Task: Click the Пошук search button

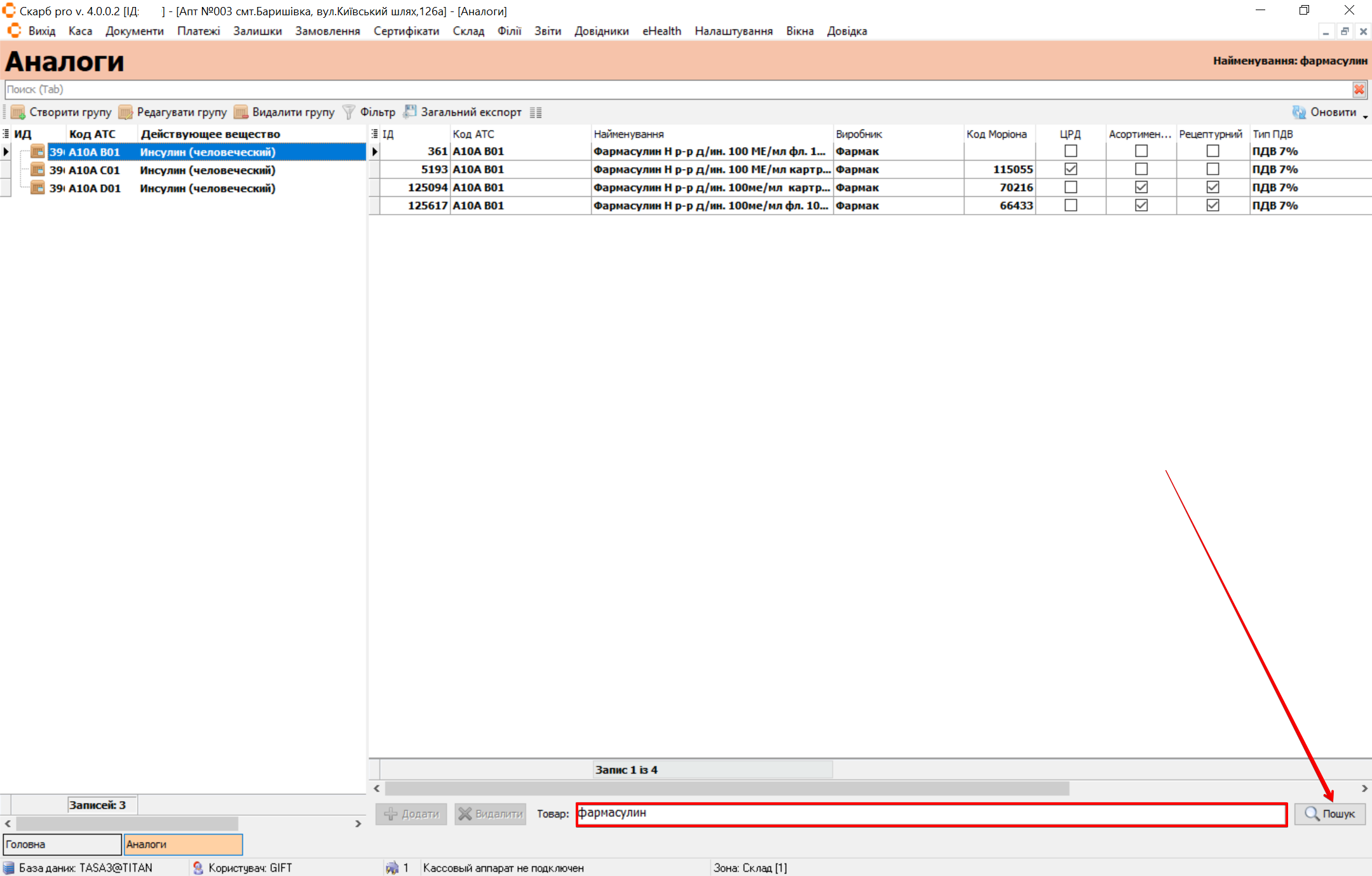Action: pos(1330,814)
